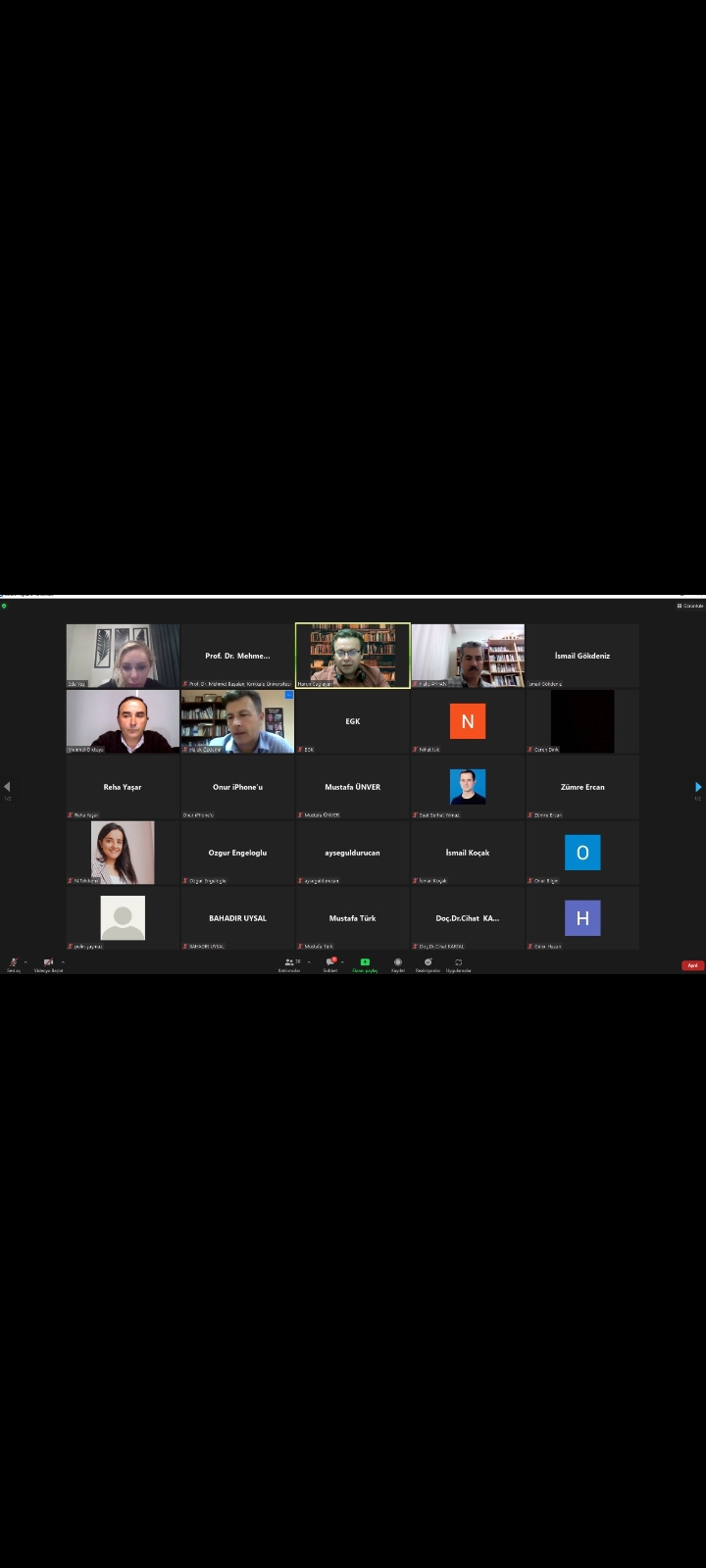Expand the arrow next to Participants
Image resolution: width=706 pixels, height=1568 pixels.
pyautogui.click(x=309, y=961)
